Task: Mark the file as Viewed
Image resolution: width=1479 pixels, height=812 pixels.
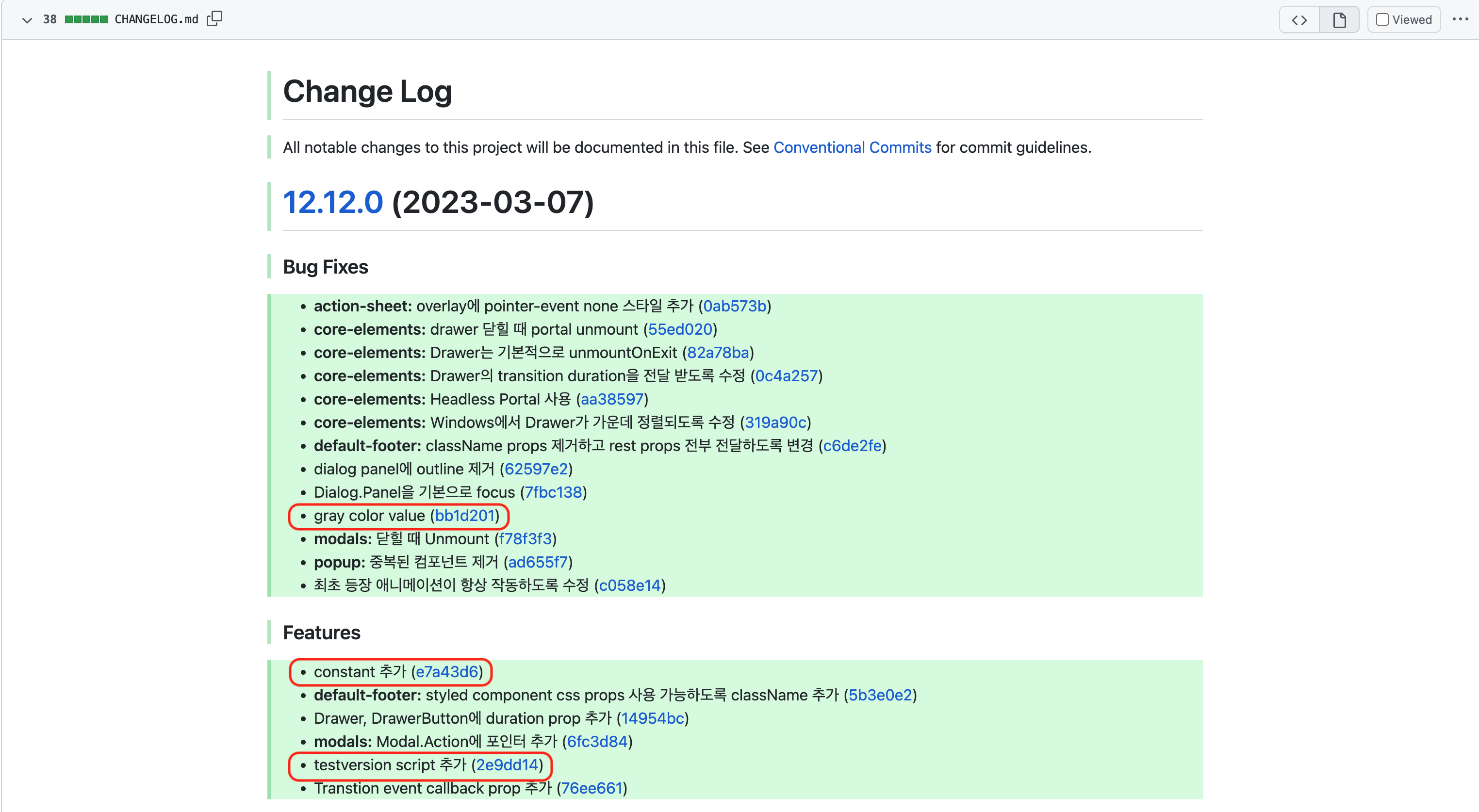Action: (1404, 20)
